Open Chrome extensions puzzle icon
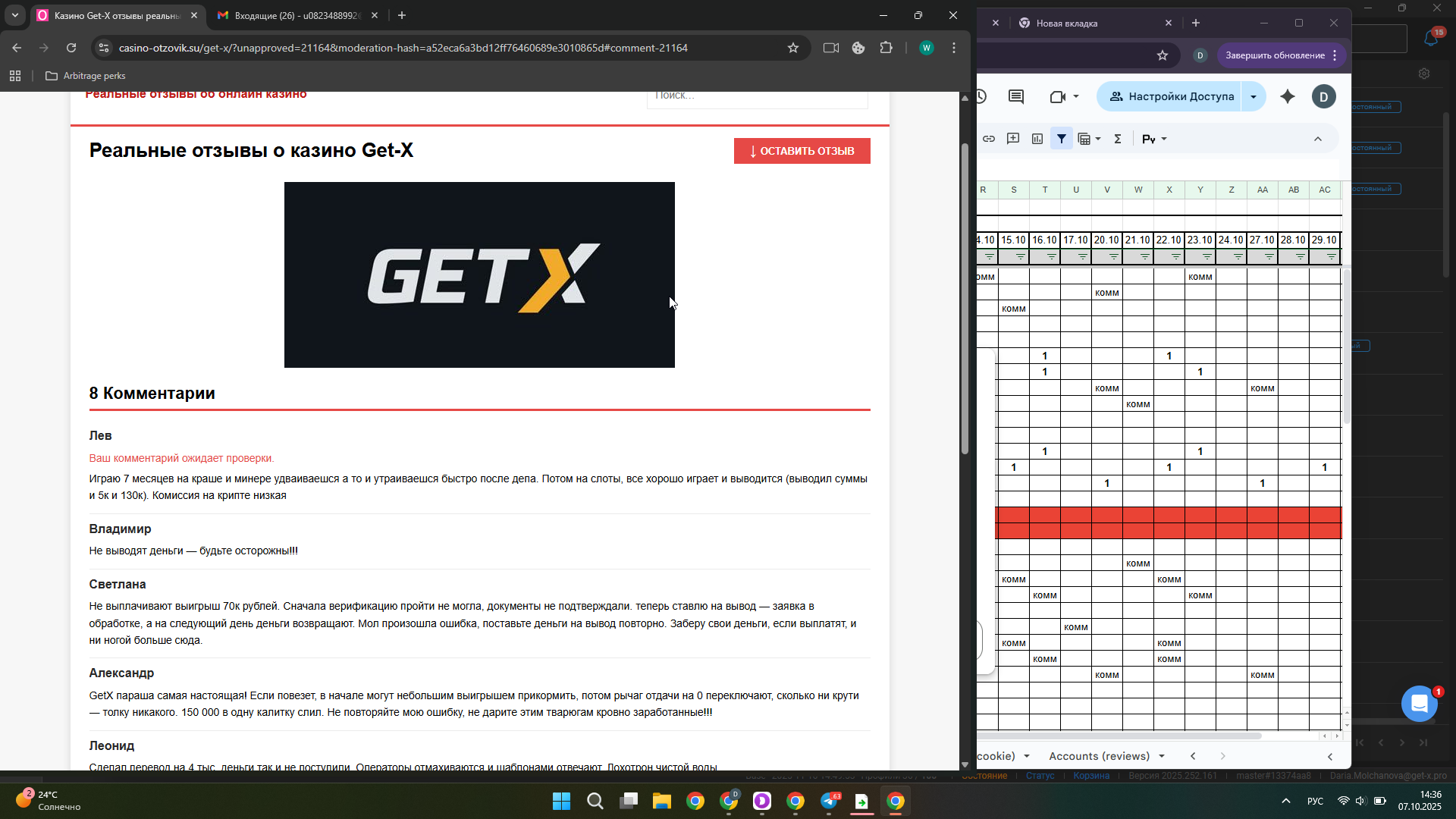Image resolution: width=1456 pixels, height=819 pixels. [886, 48]
